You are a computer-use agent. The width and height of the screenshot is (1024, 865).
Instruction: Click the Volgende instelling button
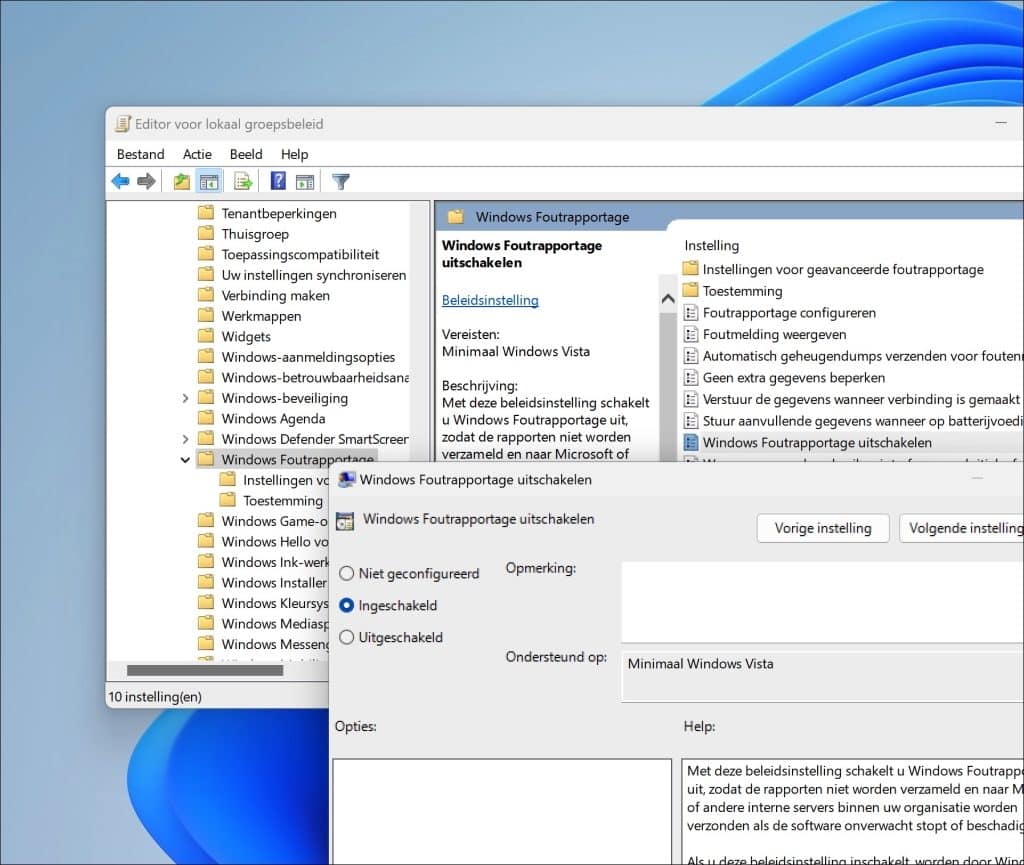[961, 528]
